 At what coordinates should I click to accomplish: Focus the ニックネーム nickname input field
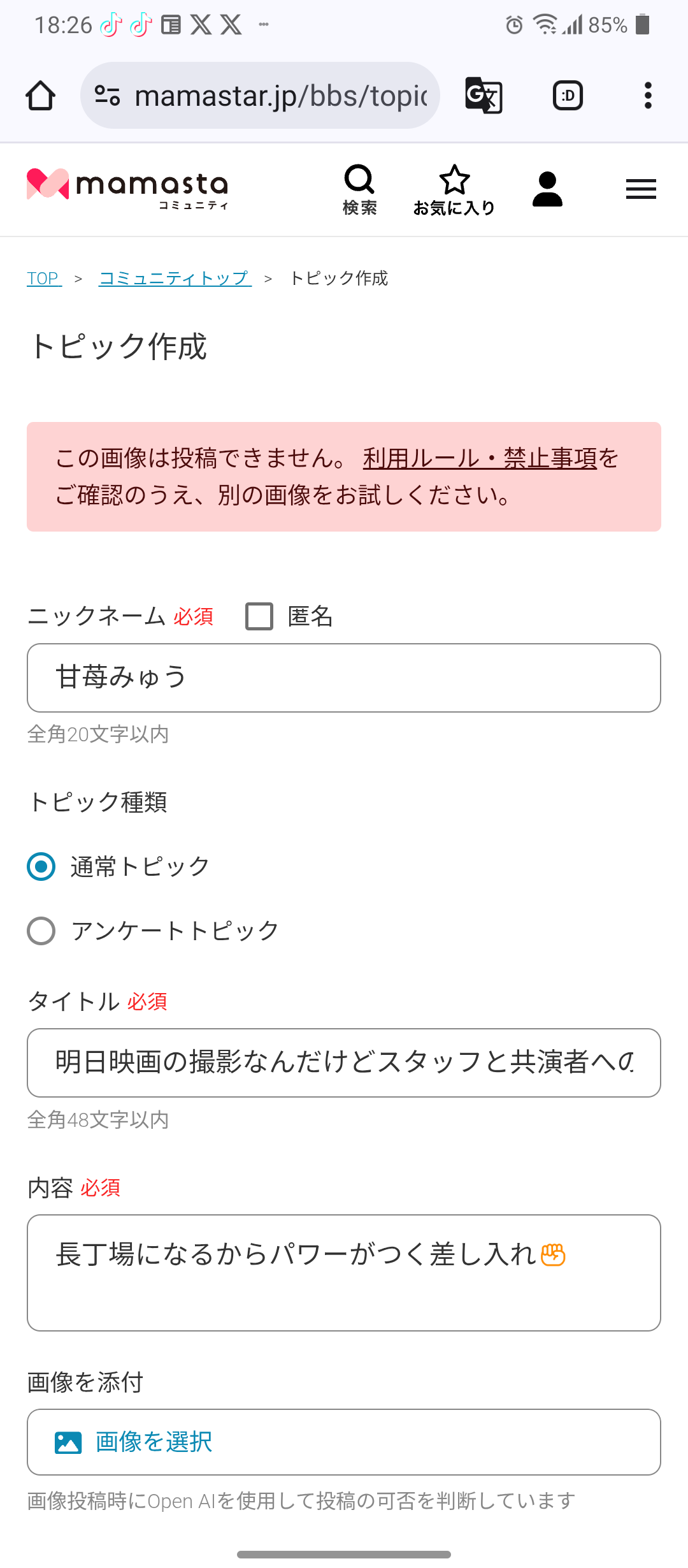344,678
